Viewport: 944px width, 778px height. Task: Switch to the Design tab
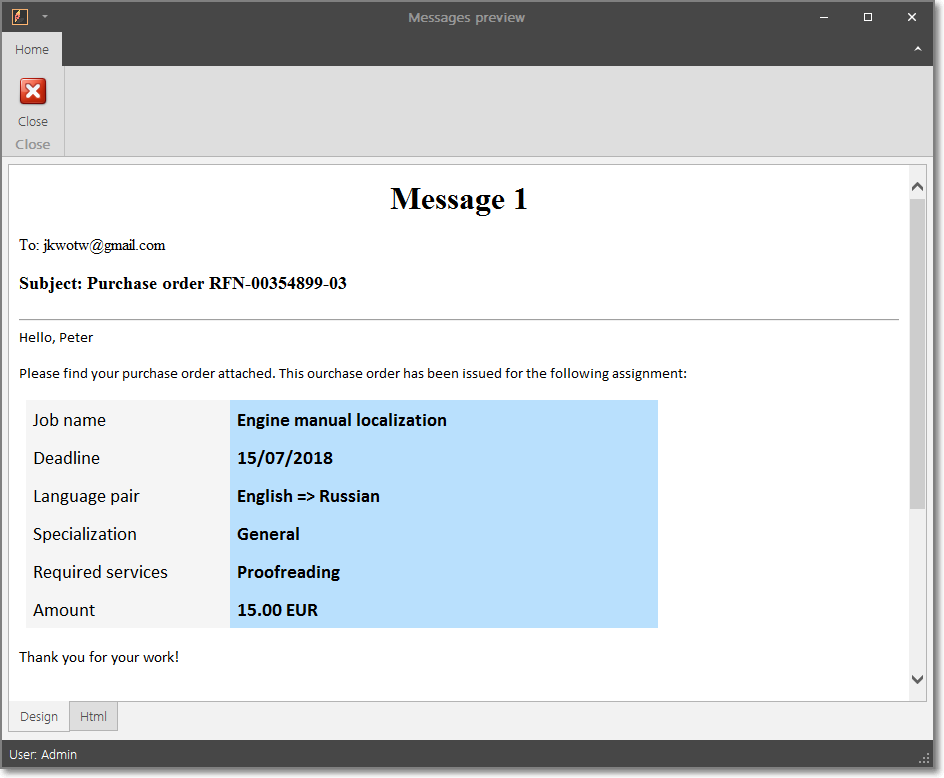coord(39,717)
